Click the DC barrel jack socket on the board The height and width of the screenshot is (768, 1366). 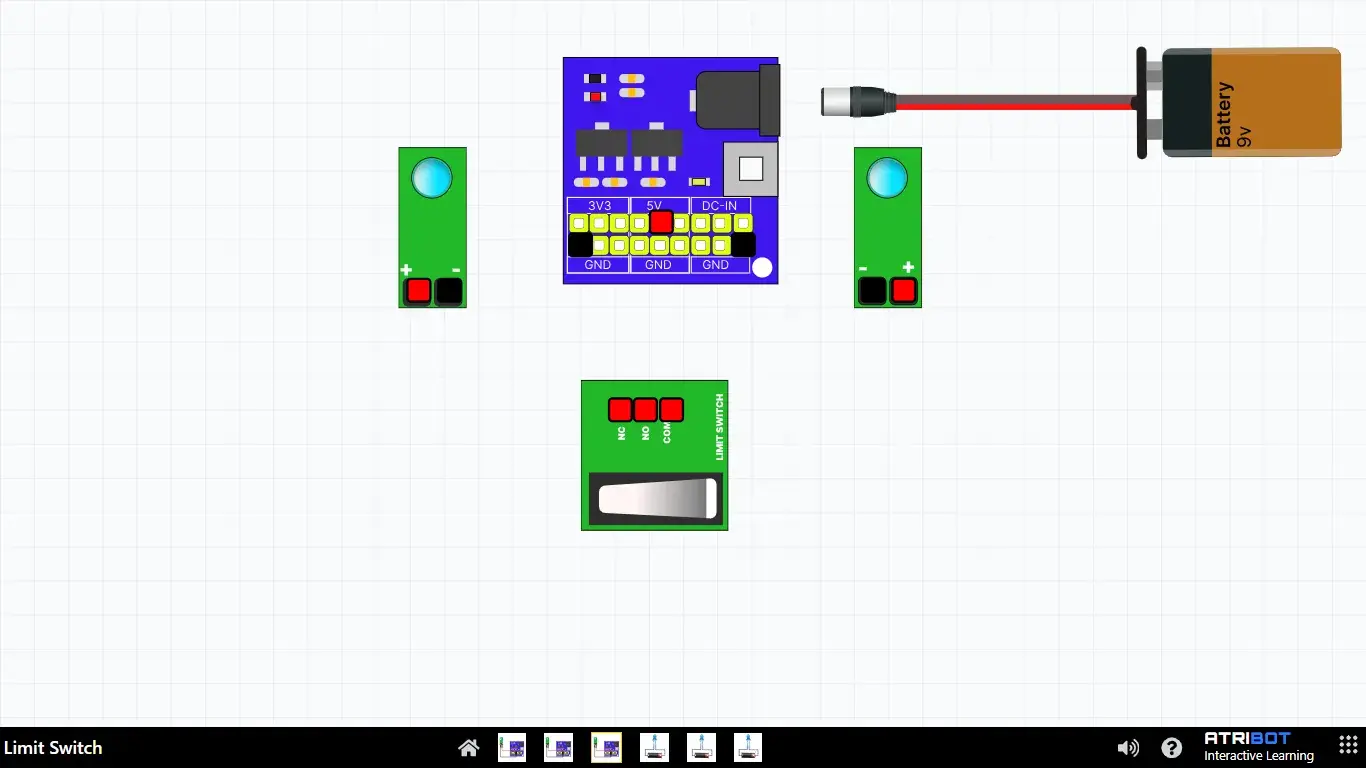pyautogui.click(x=737, y=100)
